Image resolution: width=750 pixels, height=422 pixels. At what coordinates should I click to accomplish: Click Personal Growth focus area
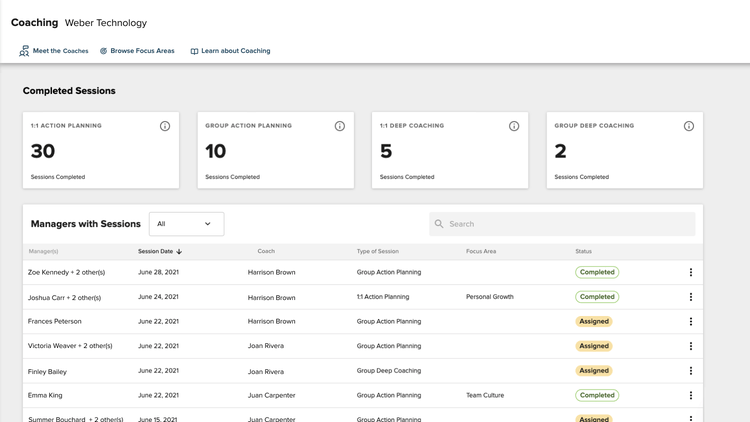(x=490, y=297)
